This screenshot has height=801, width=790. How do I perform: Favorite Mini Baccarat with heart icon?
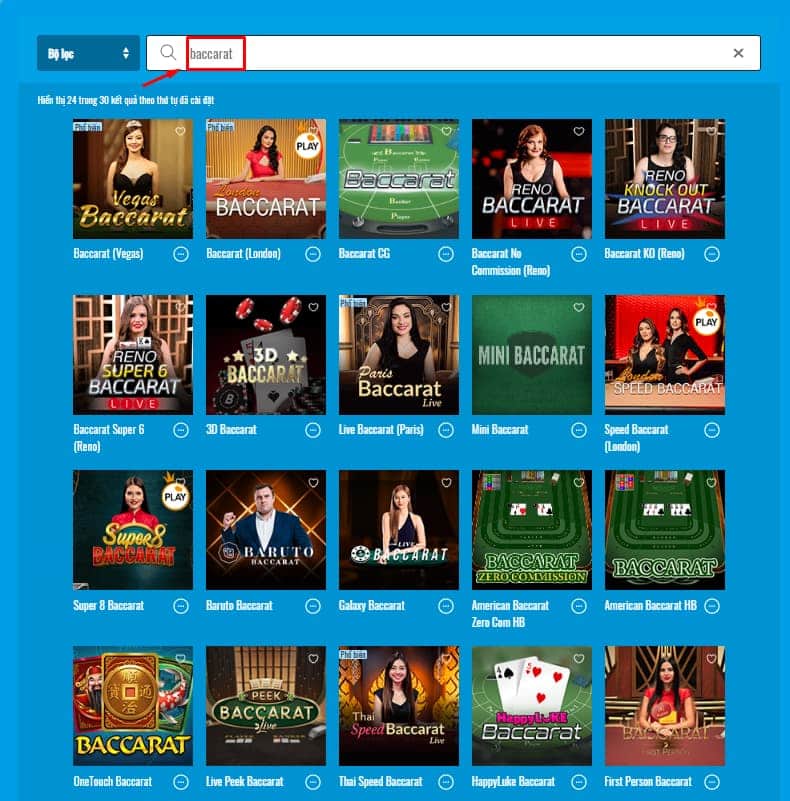[x=578, y=307]
